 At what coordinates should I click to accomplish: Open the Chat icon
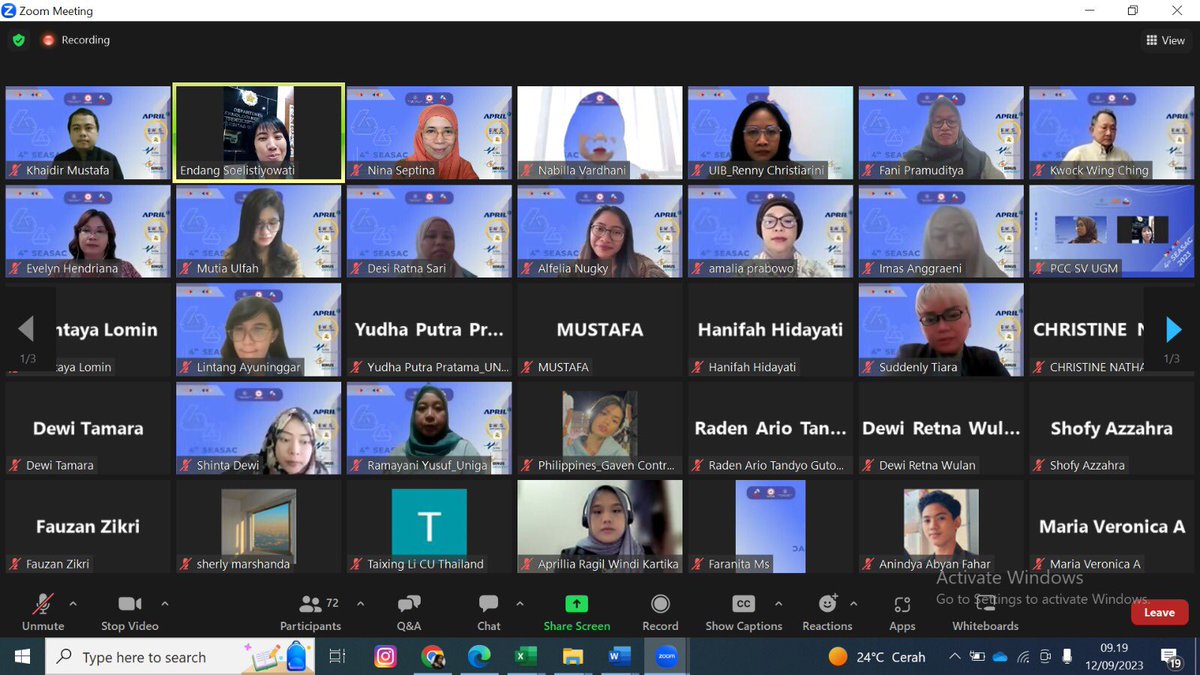pyautogui.click(x=488, y=604)
